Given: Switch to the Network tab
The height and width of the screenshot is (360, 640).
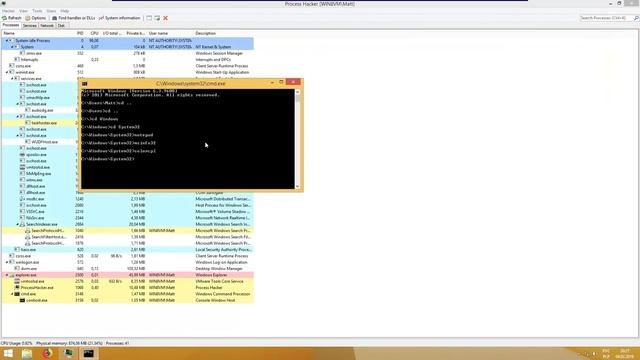Looking at the screenshot, I should (x=47, y=26).
